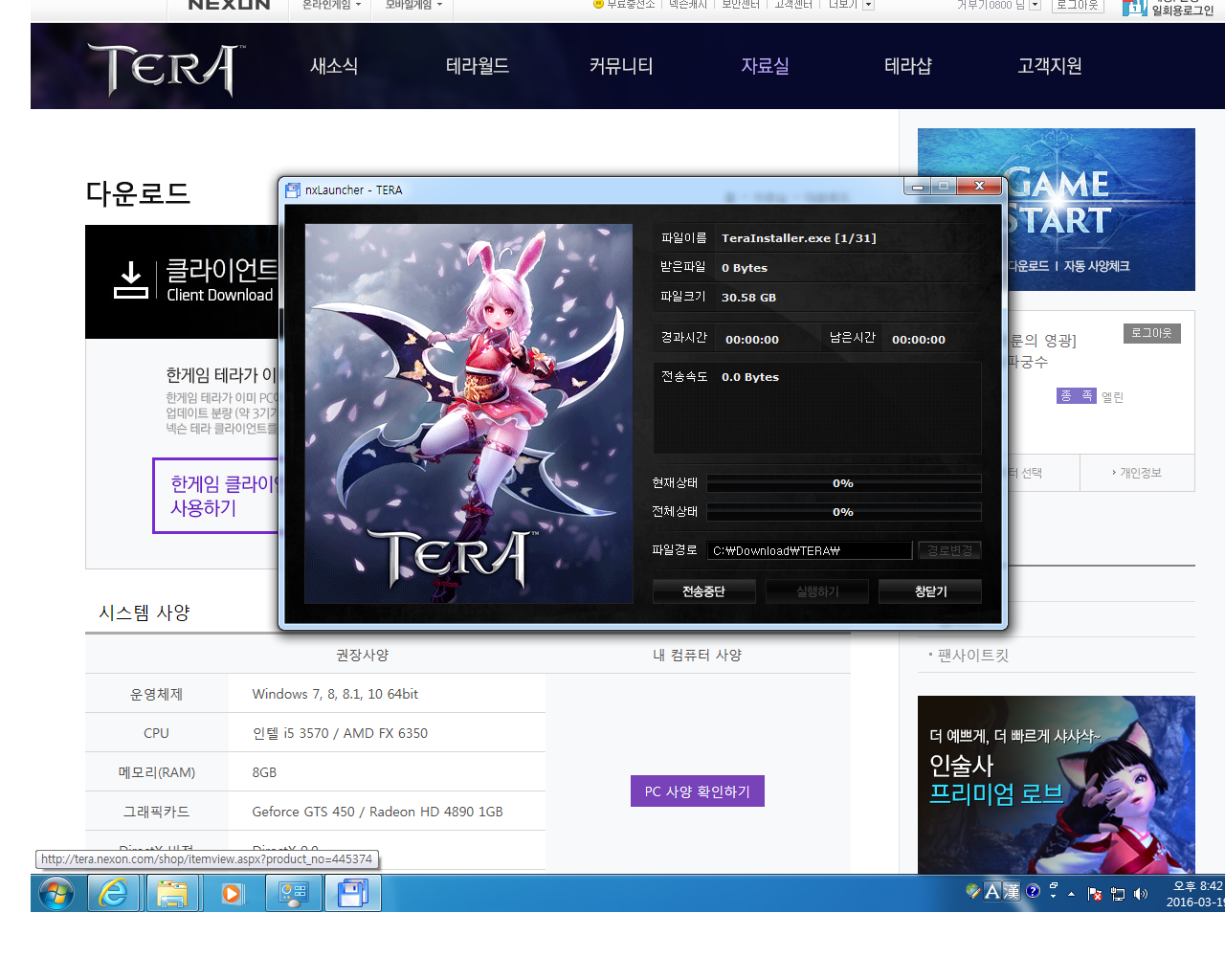
Task: Click the volume speaker tray icon
Action: (1140, 894)
